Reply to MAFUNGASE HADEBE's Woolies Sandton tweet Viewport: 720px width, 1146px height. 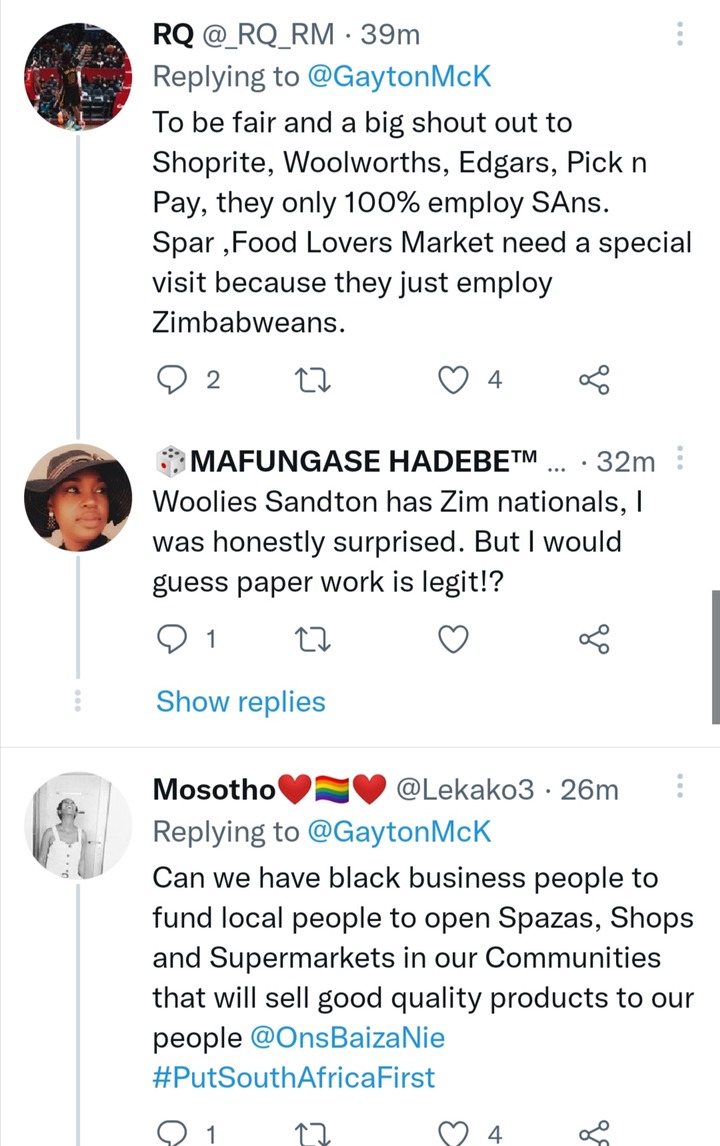click(173, 640)
